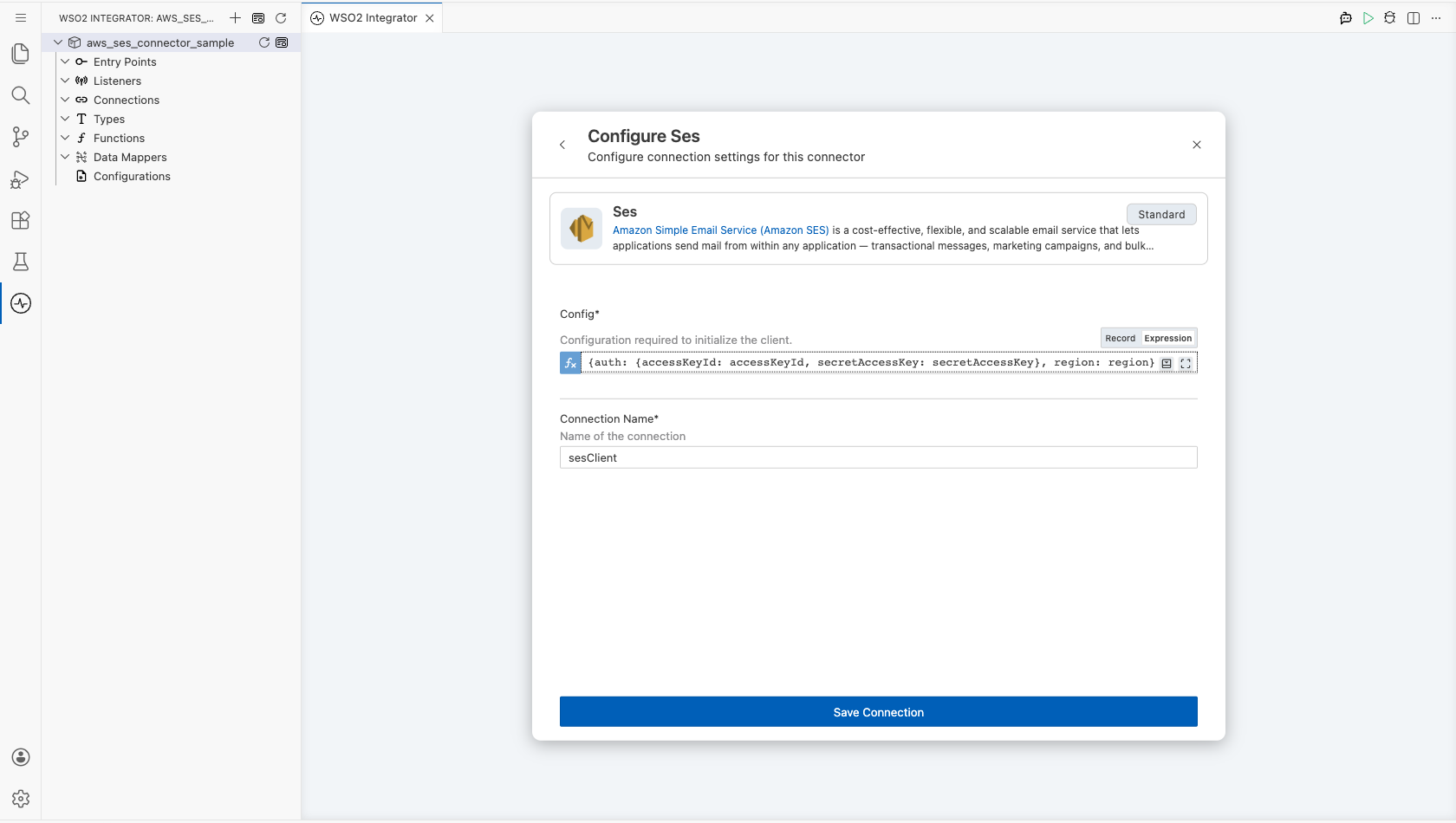Open more actions ellipsis menu
This screenshot has height=823, width=1456.
(1436, 17)
